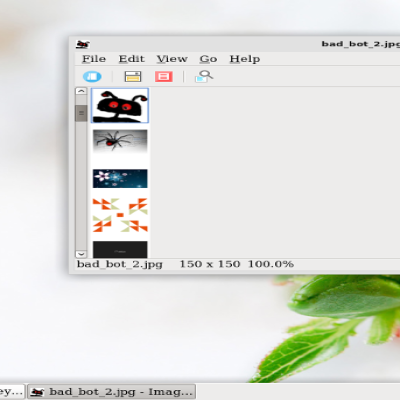This screenshot has width=400, height=400.
Task: Click the bug icon in window title bar
Action: point(83,44)
